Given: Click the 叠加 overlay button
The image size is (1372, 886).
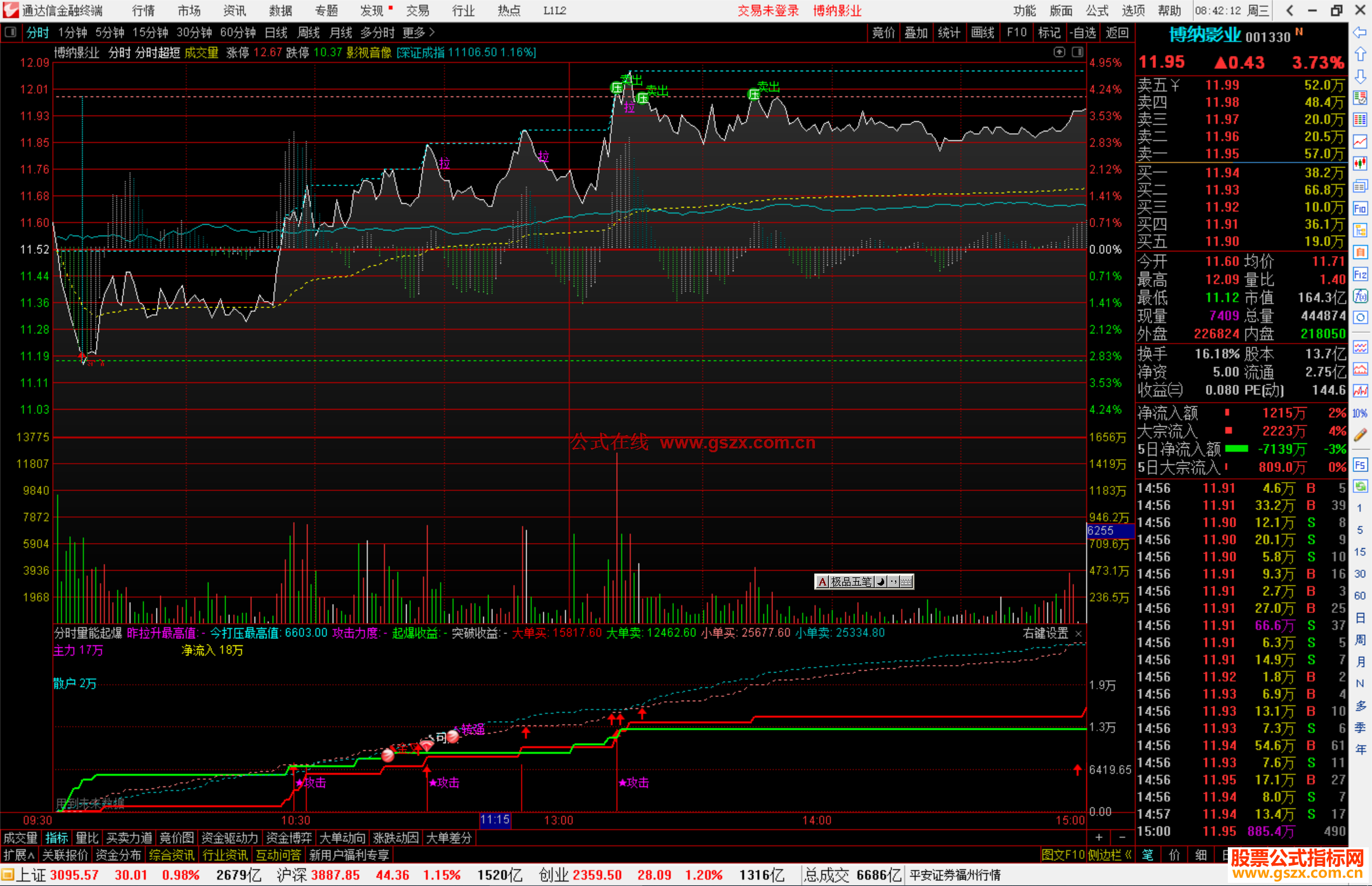Looking at the screenshot, I should tap(916, 32).
